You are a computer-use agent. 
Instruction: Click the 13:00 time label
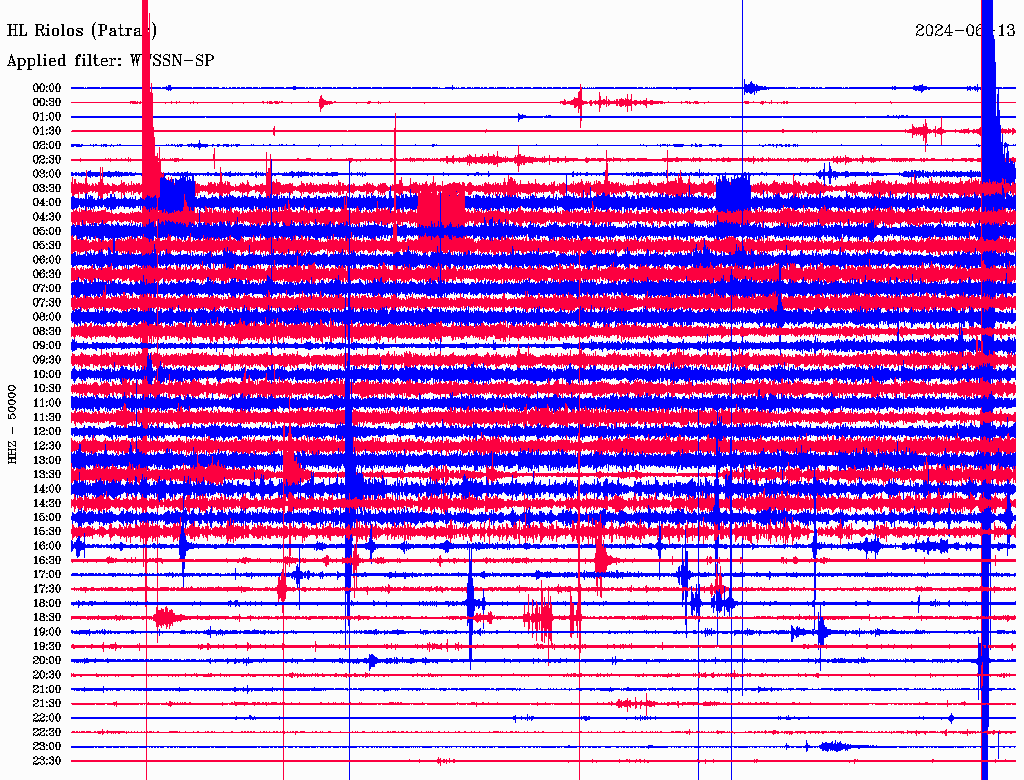pyautogui.click(x=47, y=460)
